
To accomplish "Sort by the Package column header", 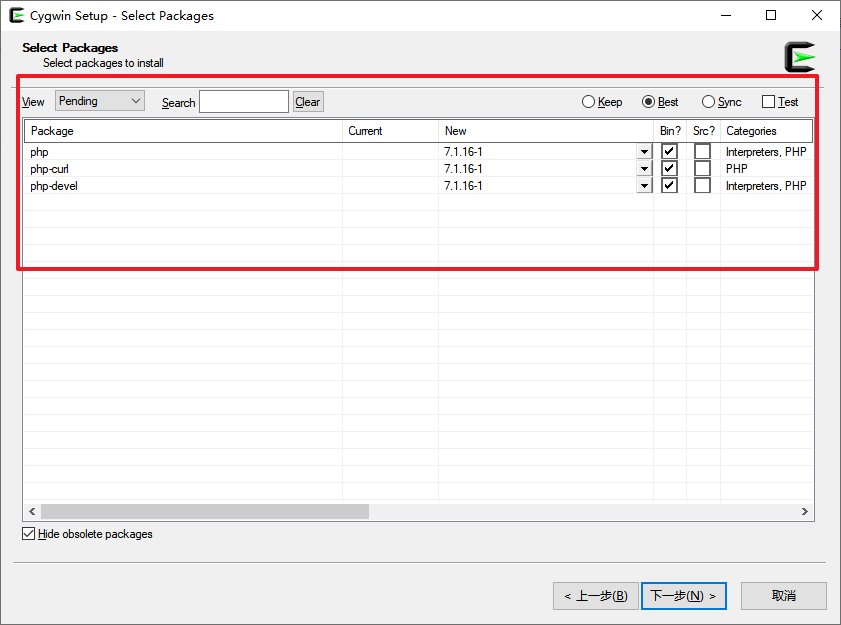I will pyautogui.click(x=183, y=131).
